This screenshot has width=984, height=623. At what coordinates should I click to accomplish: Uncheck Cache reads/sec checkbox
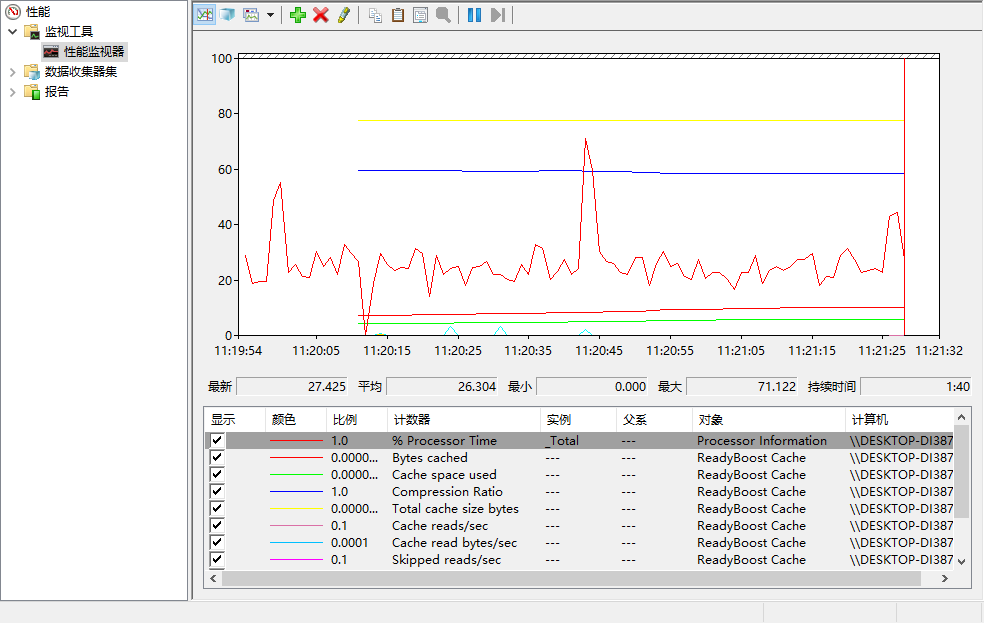click(x=217, y=524)
